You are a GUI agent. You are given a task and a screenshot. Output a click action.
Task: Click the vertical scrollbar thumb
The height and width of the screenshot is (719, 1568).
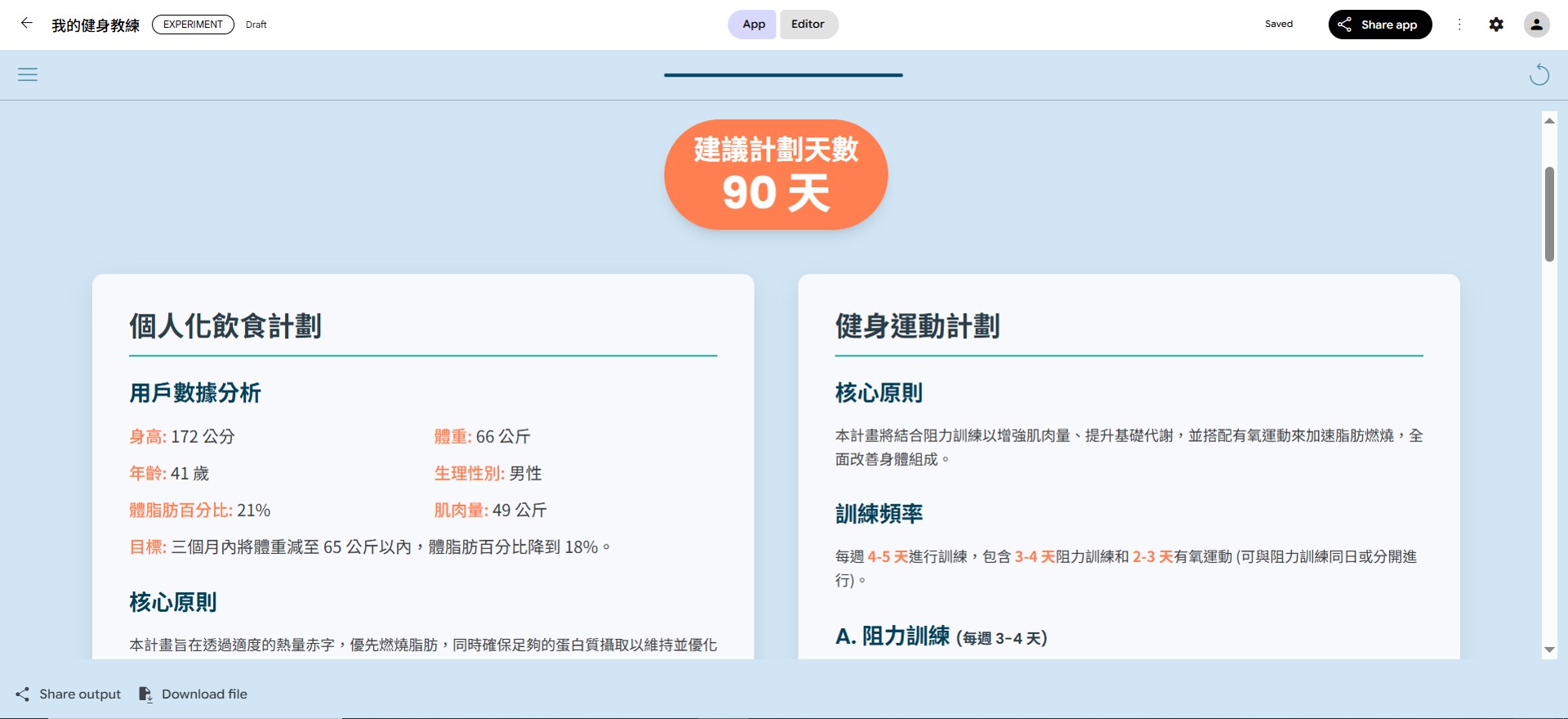(1549, 214)
